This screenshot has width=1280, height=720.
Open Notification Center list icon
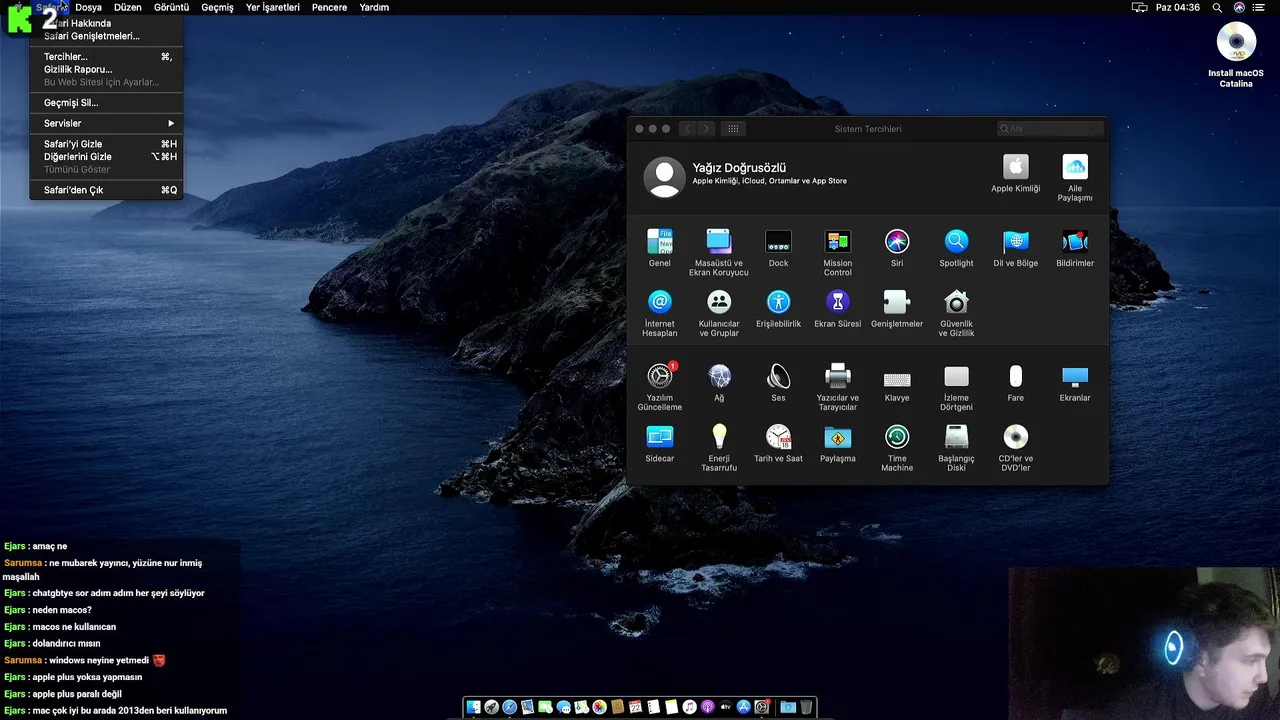[1261, 7]
